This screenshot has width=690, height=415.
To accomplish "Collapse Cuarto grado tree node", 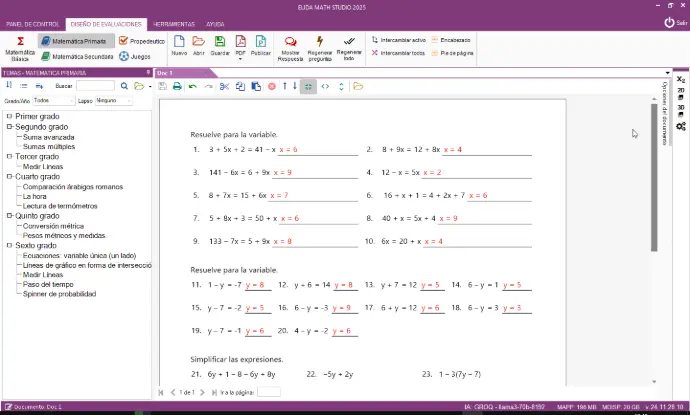I will pyautogui.click(x=9, y=176).
